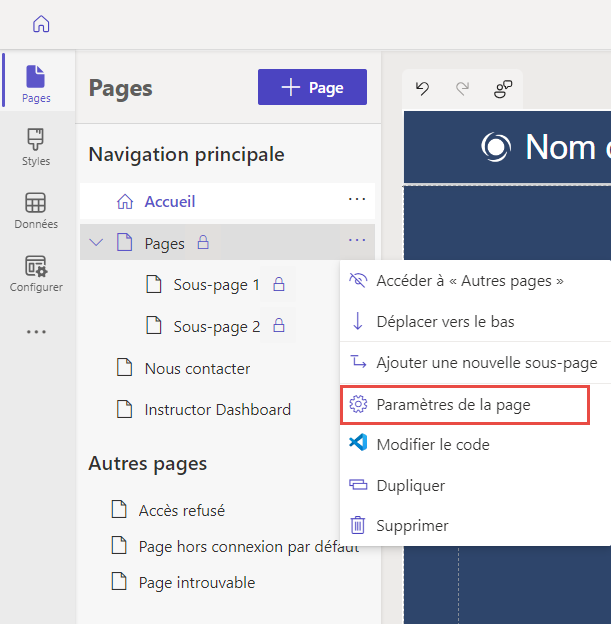
Task: Choose Accéder à « Autres pages »
Action: click(x=475, y=281)
